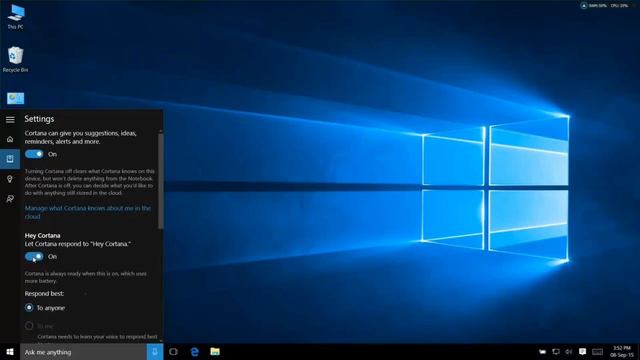640x360 pixels.
Task: Click the 'Respond best:' label
Action: pos(44,293)
